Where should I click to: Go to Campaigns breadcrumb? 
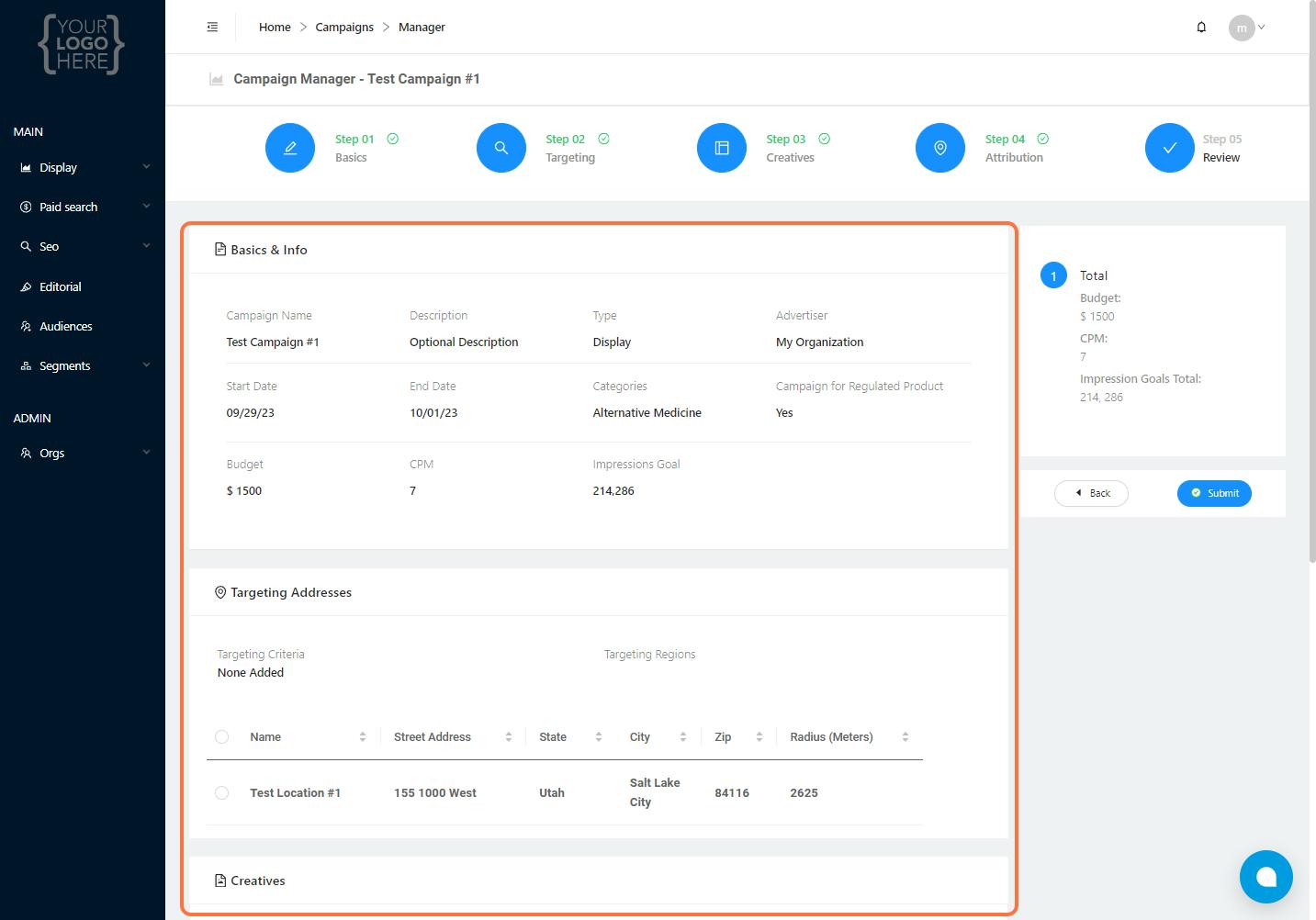pos(344,27)
